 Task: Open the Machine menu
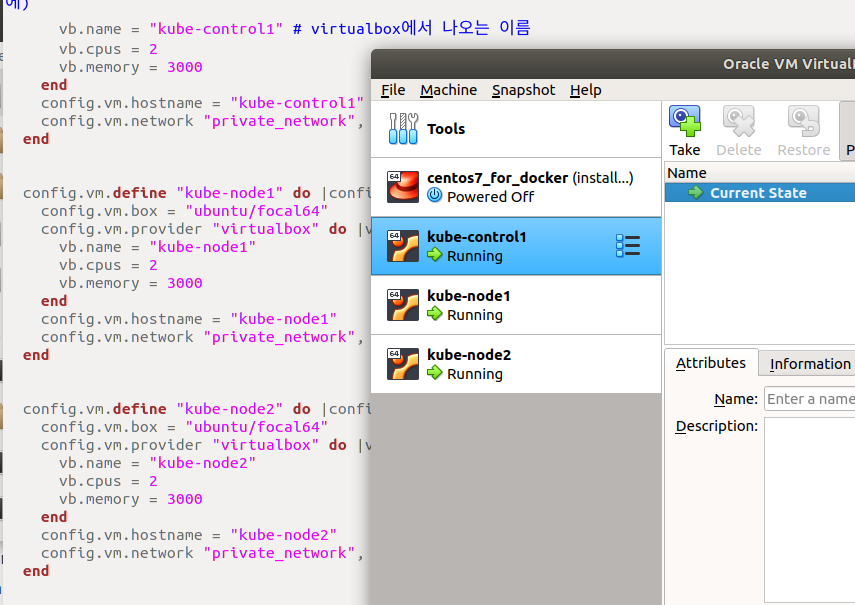(448, 90)
